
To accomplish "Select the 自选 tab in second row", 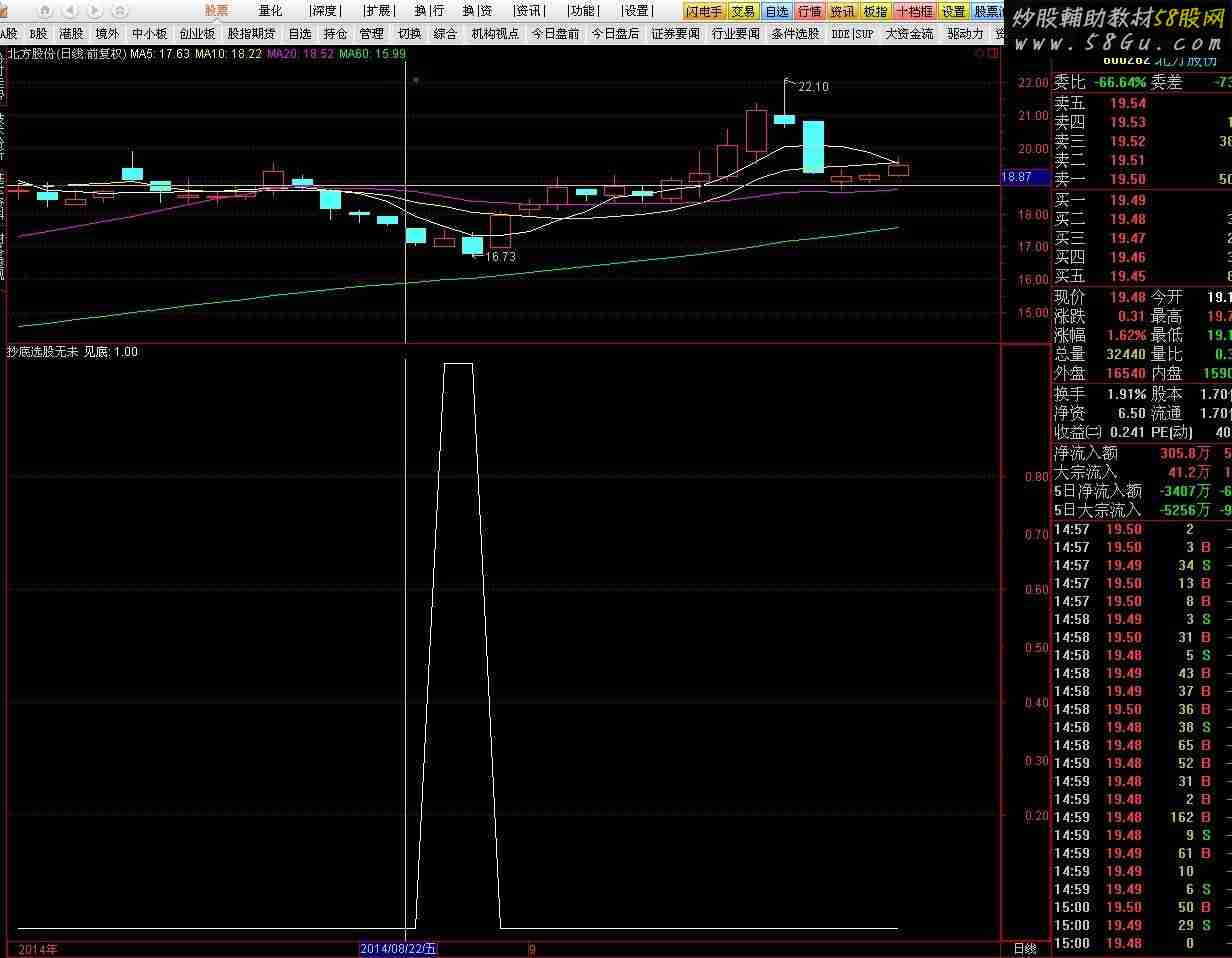I will point(300,34).
